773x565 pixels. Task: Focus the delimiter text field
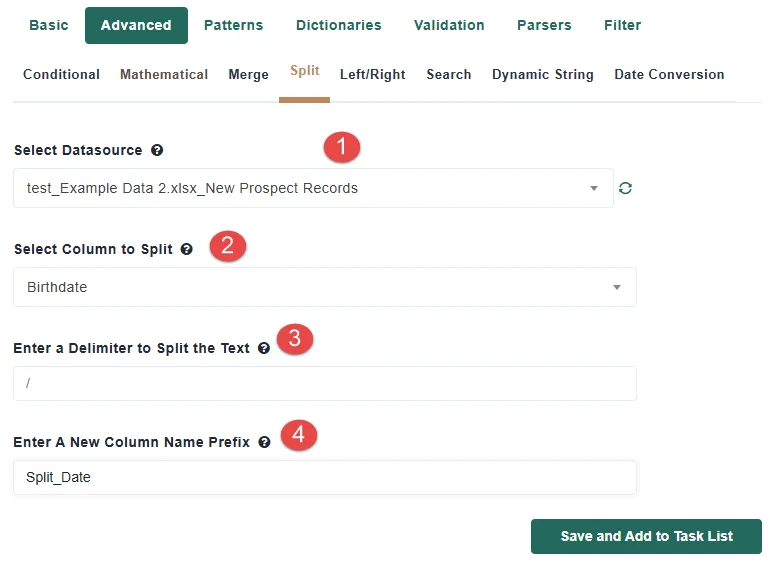coord(325,384)
